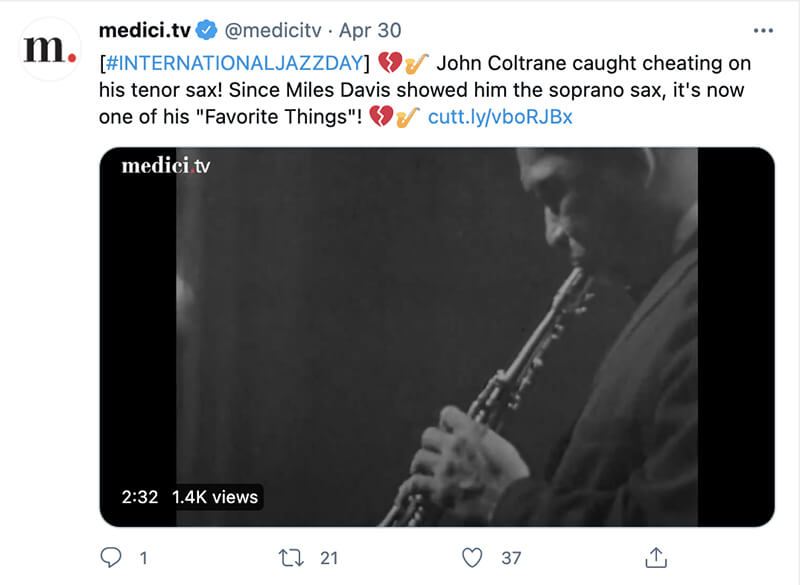Retweet this medici.tv post

[x=291, y=556]
